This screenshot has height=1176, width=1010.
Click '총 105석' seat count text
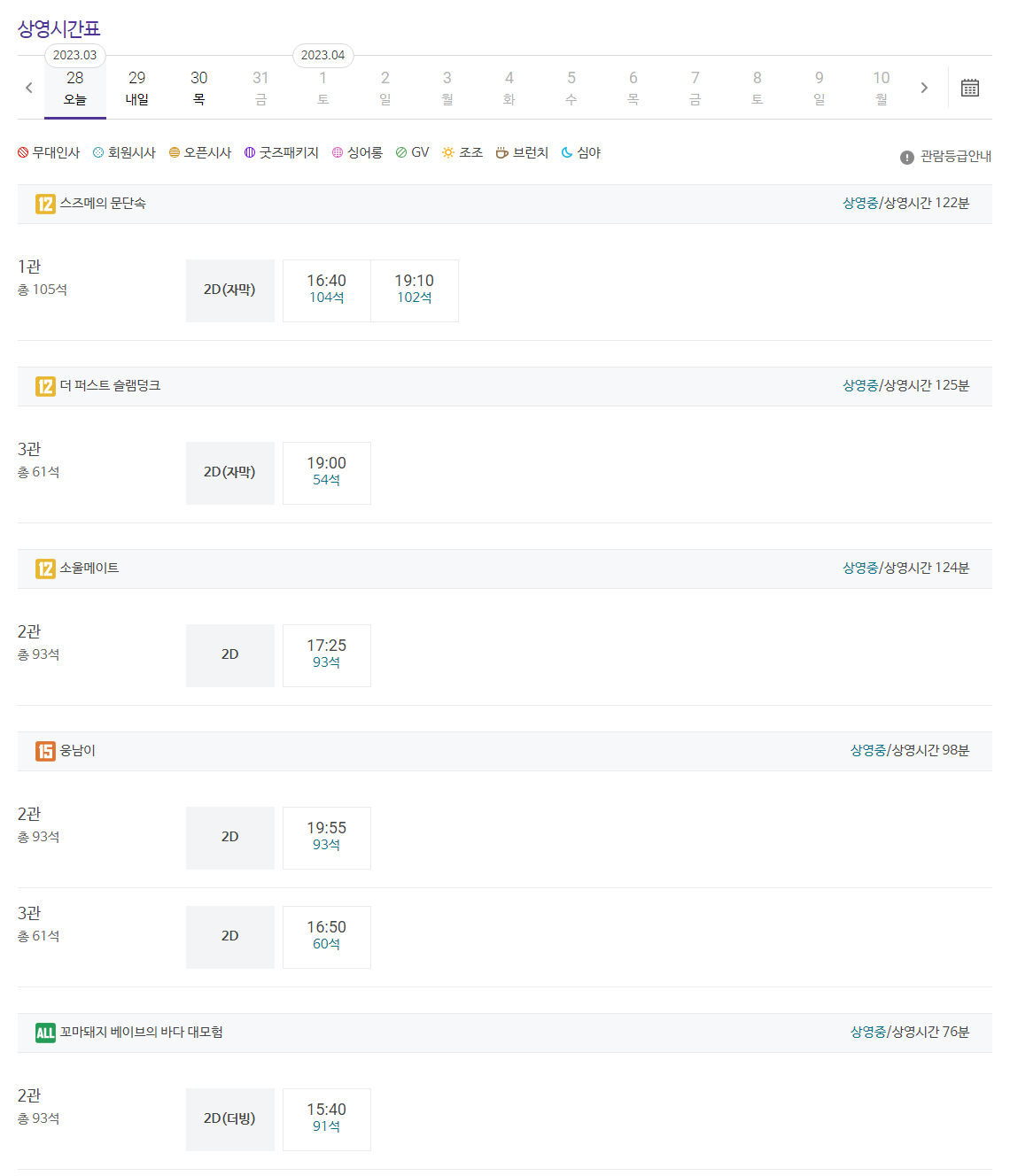43,290
